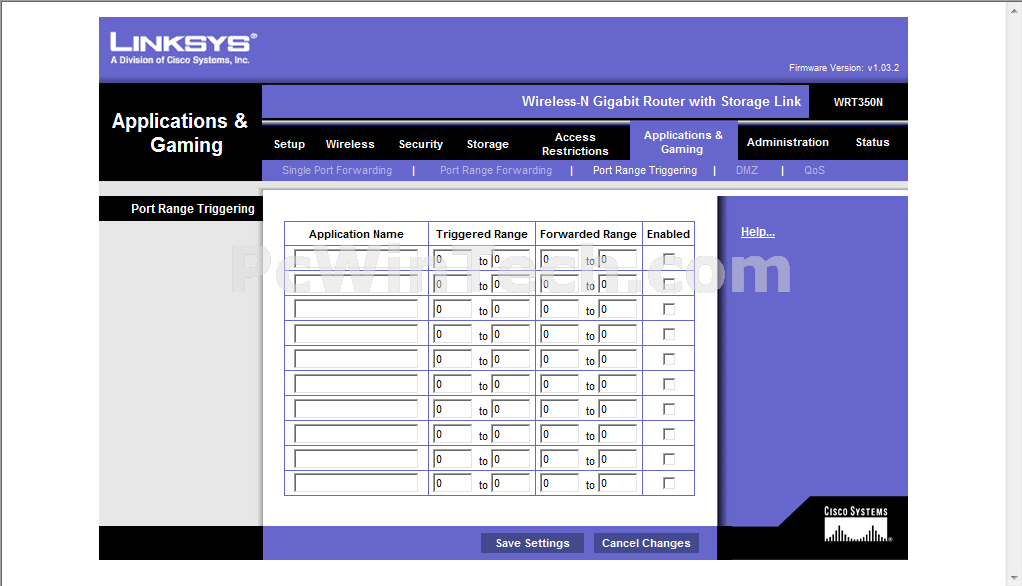Enable the seventh row's checkbox
The width and height of the screenshot is (1022, 586).
click(x=669, y=409)
